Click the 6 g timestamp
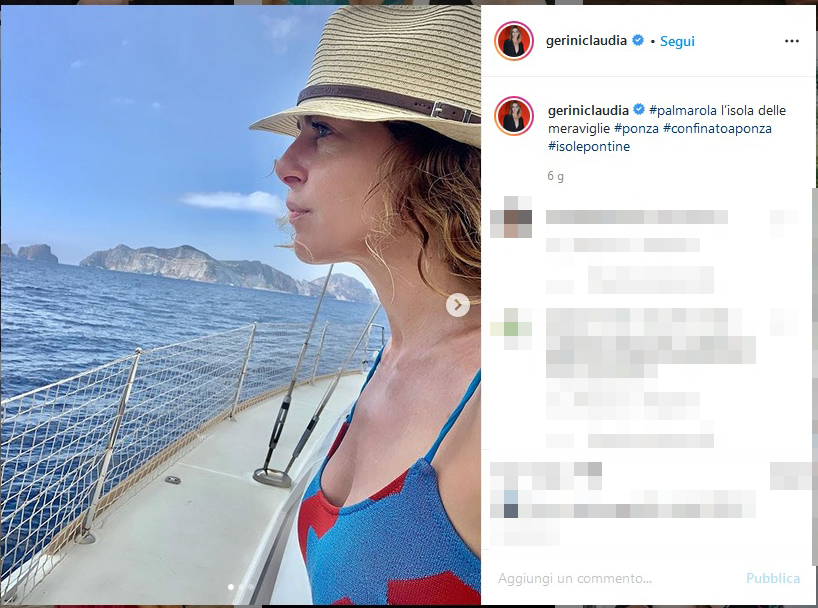 click(x=555, y=176)
